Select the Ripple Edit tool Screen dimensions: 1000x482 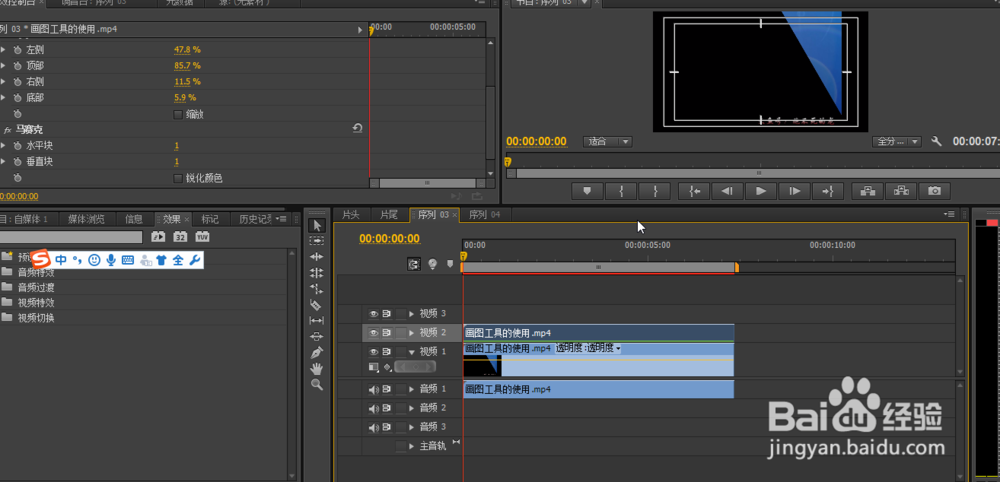(317, 256)
